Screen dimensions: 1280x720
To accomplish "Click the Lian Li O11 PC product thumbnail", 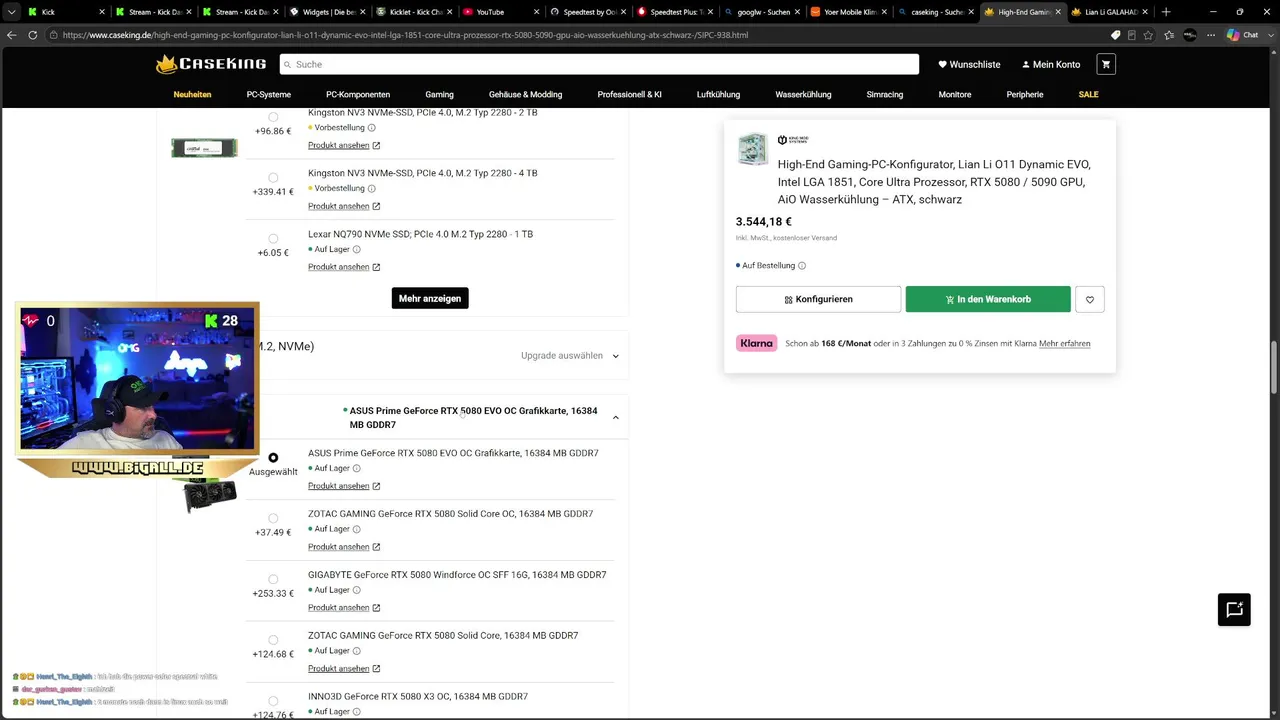I will 753,149.
